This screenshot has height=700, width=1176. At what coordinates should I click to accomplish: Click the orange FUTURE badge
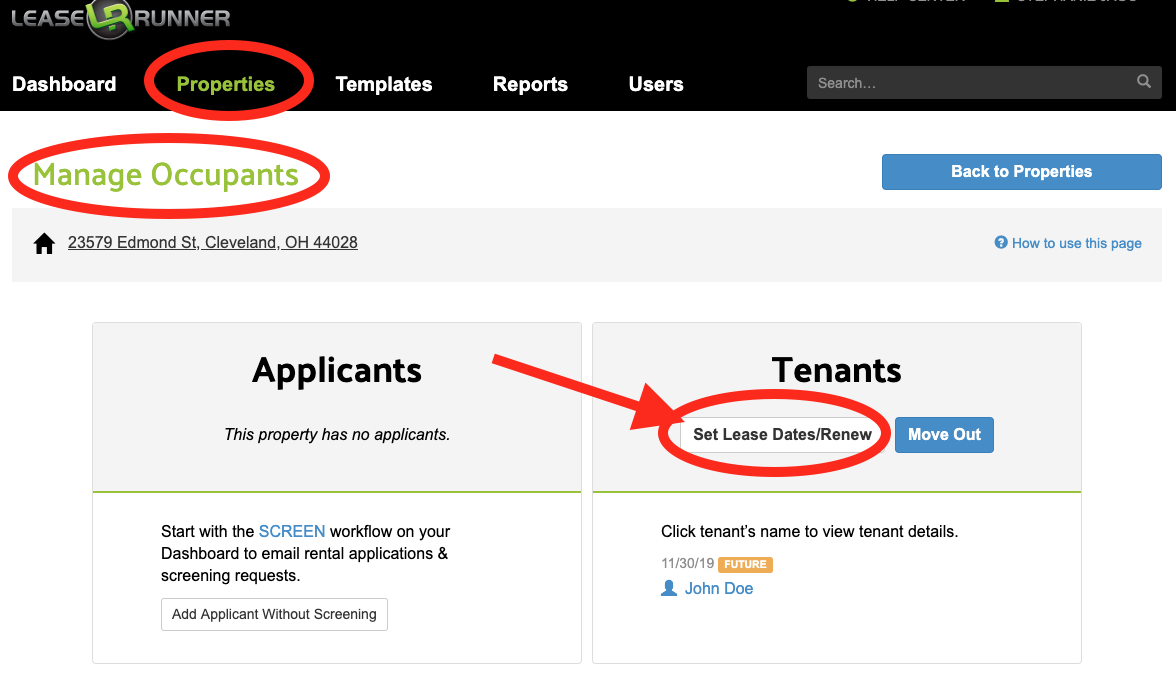[745, 564]
